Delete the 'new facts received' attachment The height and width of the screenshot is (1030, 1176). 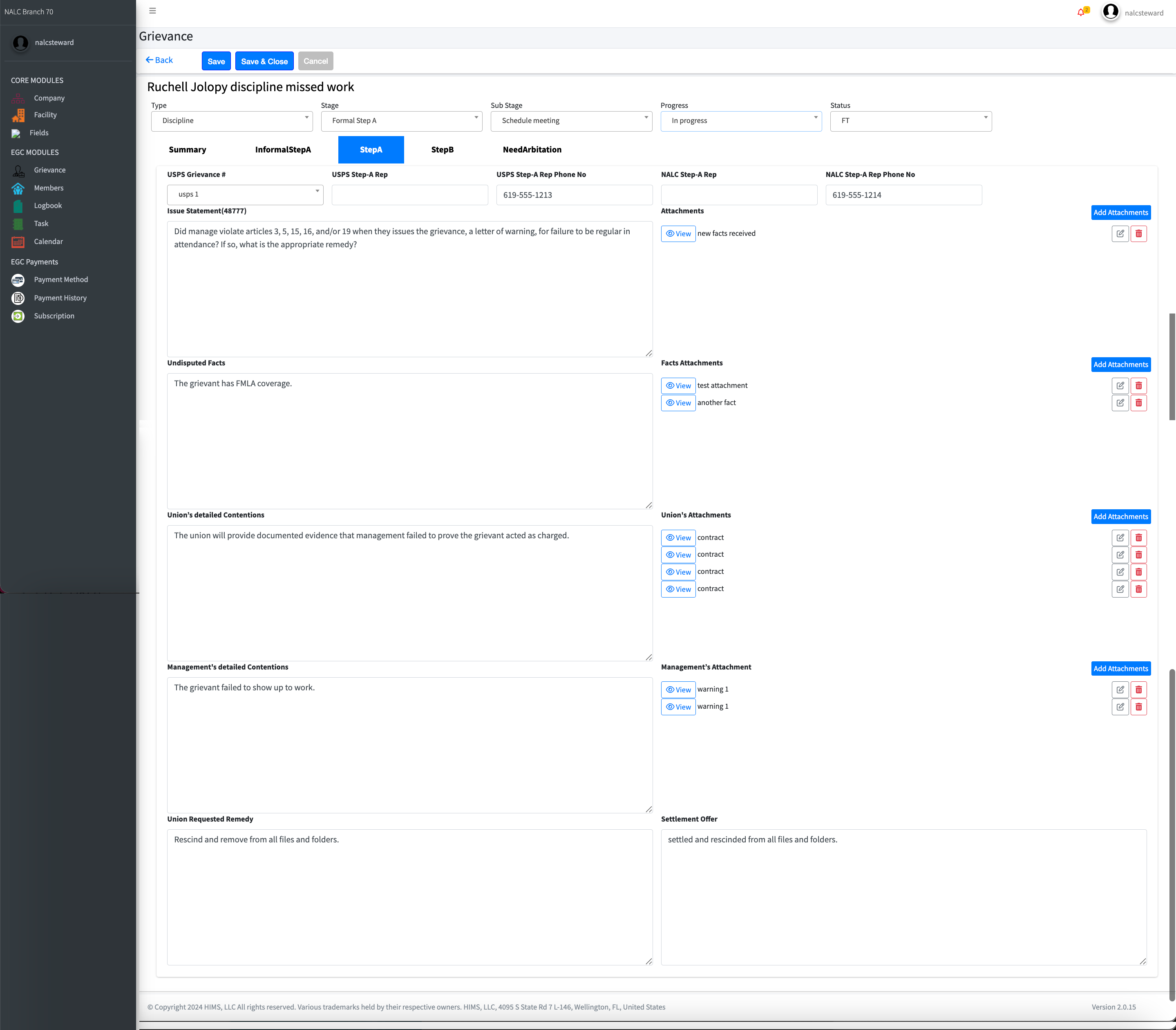coord(1138,234)
